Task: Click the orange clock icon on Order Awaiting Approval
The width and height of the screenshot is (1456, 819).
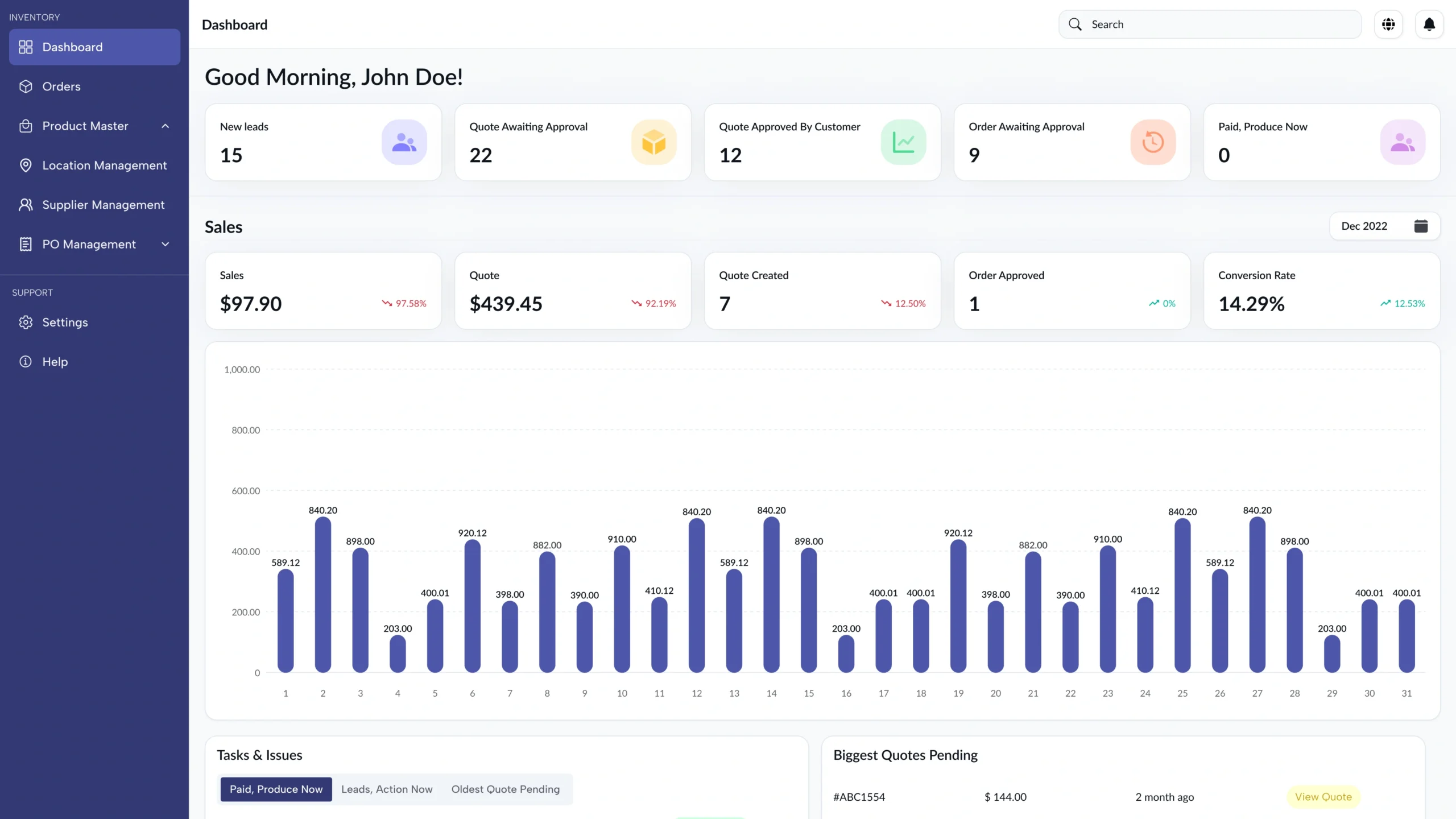Action: coord(1153,142)
